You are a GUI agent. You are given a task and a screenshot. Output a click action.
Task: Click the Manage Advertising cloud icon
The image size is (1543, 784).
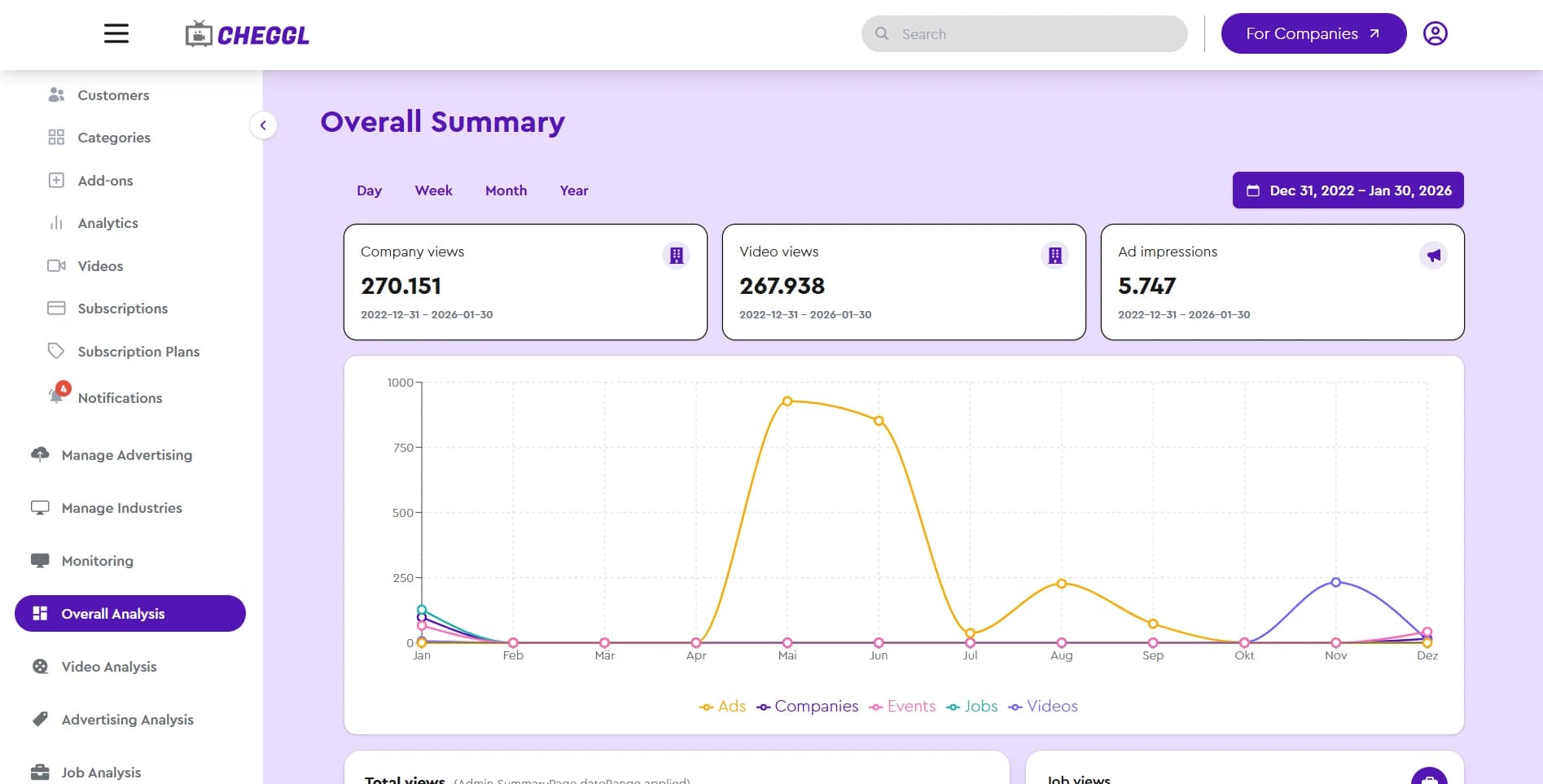tap(40, 454)
